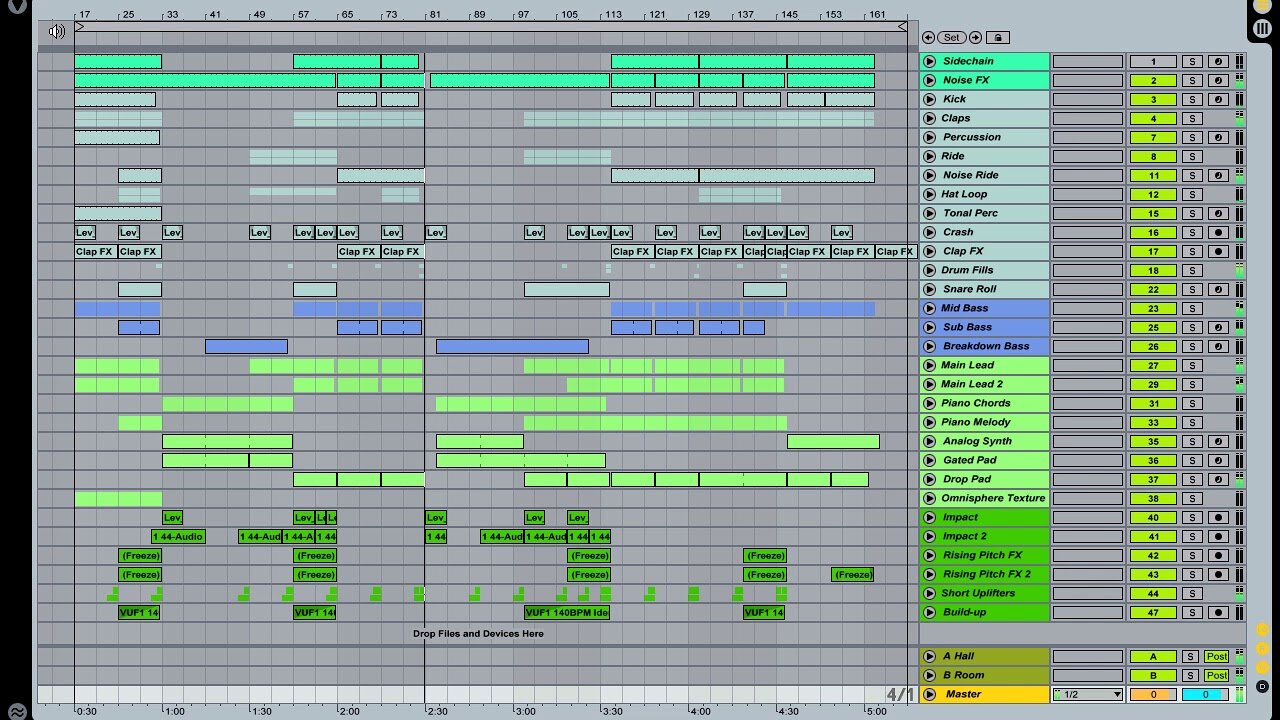The width and height of the screenshot is (1280, 720).
Task: Arm the Analog Synth track
Action: click(x=1217, y=441)
